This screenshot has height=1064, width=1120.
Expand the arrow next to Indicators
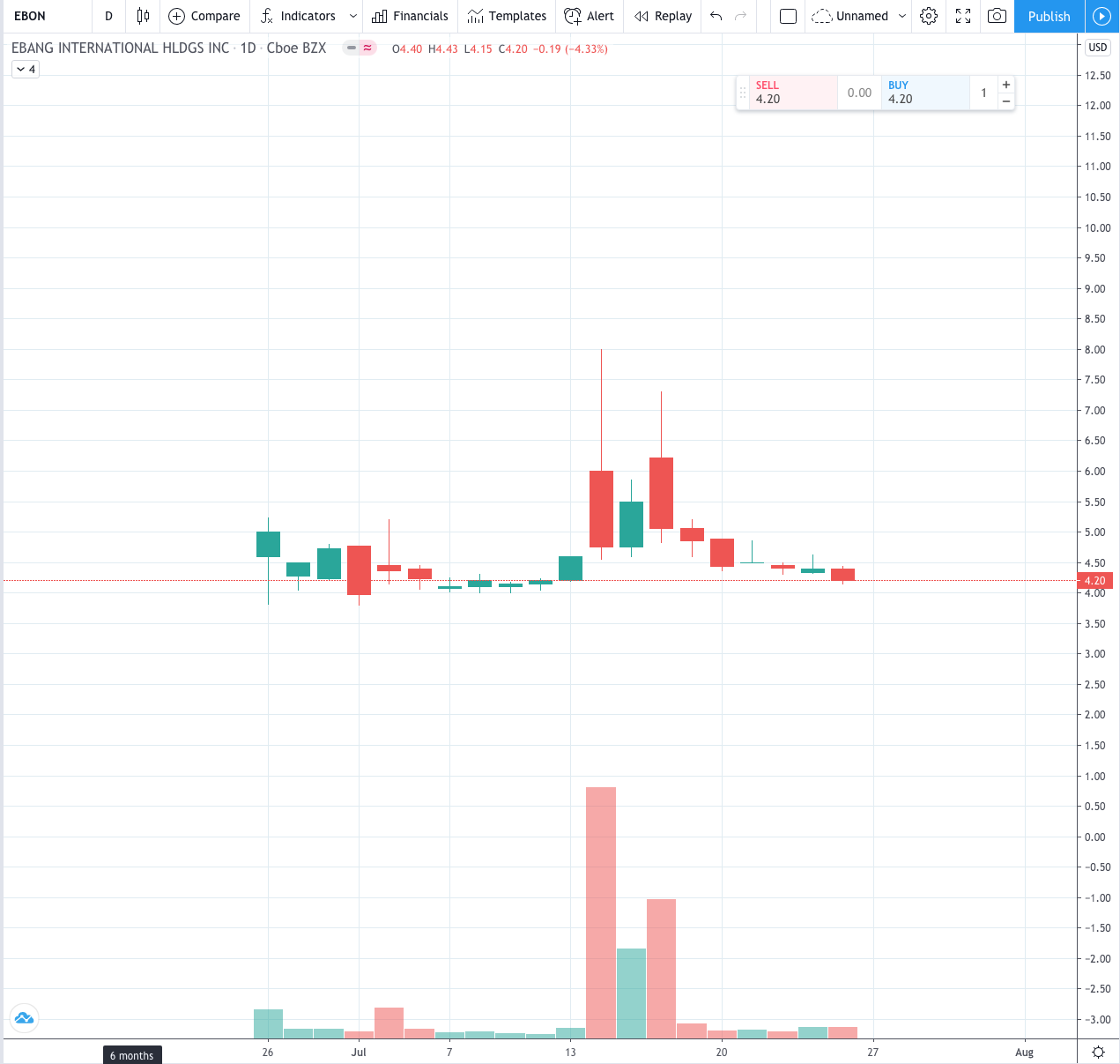click(352, 16)
